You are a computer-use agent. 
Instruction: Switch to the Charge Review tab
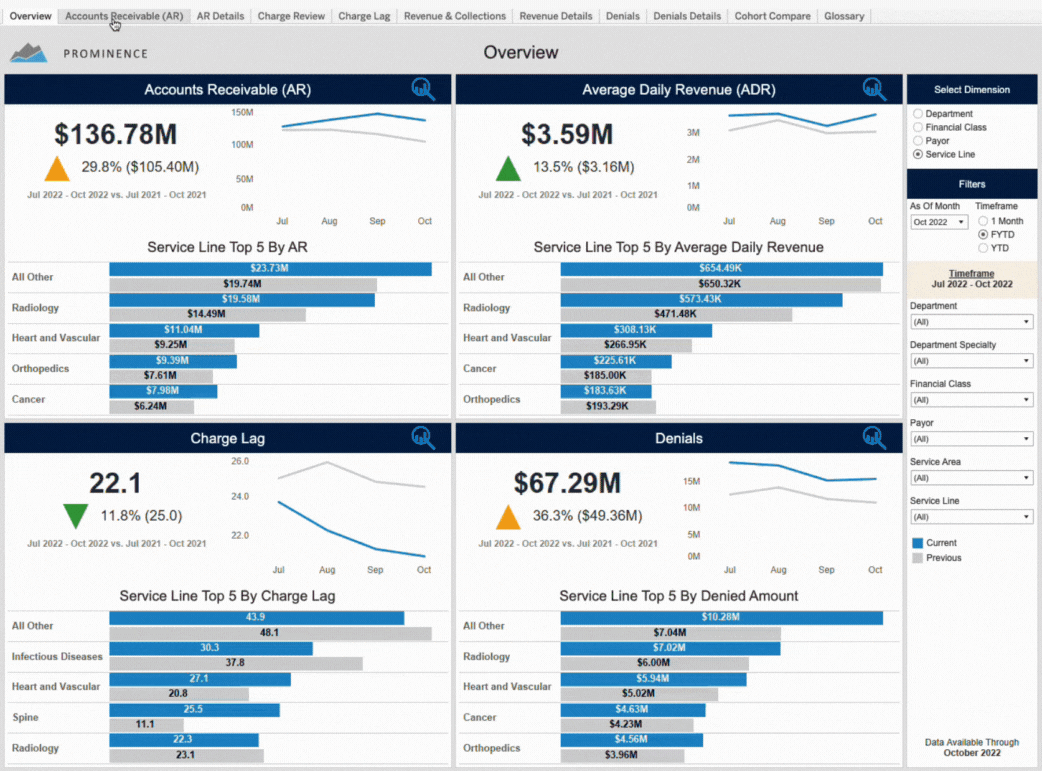tap(291, 16)
